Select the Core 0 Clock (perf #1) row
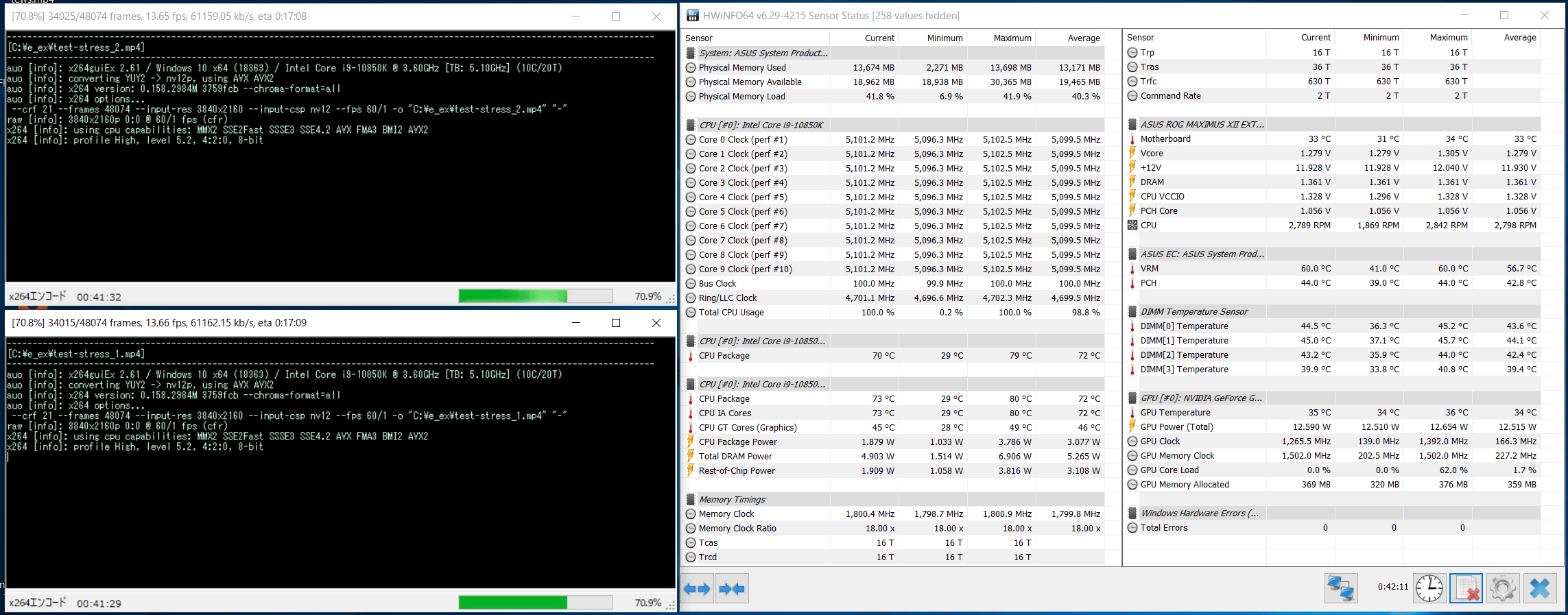The width and height of the screenshot is (1568, 615). click(x=894, y=140)
